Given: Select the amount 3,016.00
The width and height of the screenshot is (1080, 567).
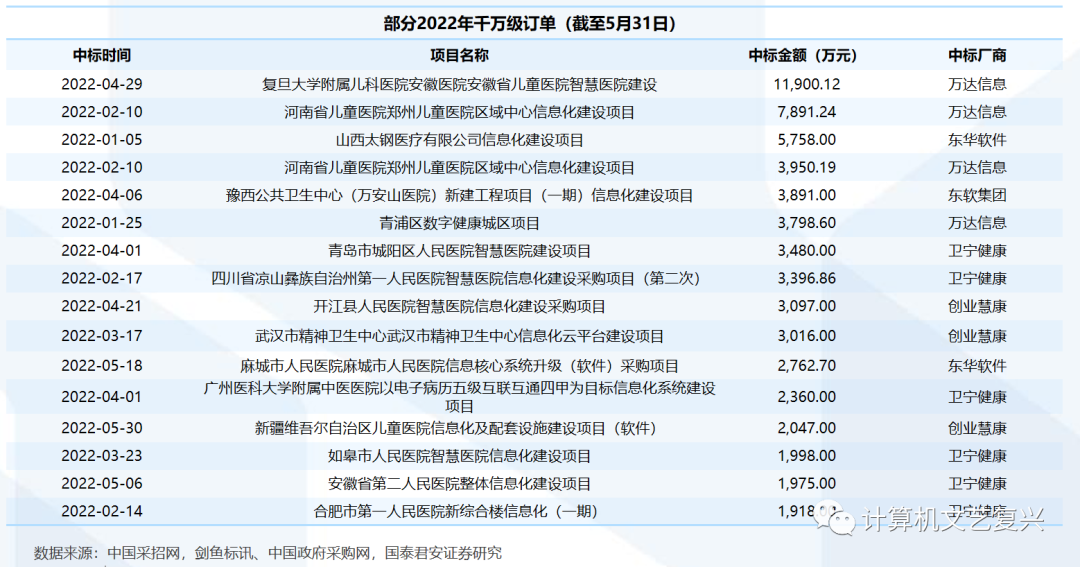Looking at the screenshot, I should point(806,336).
